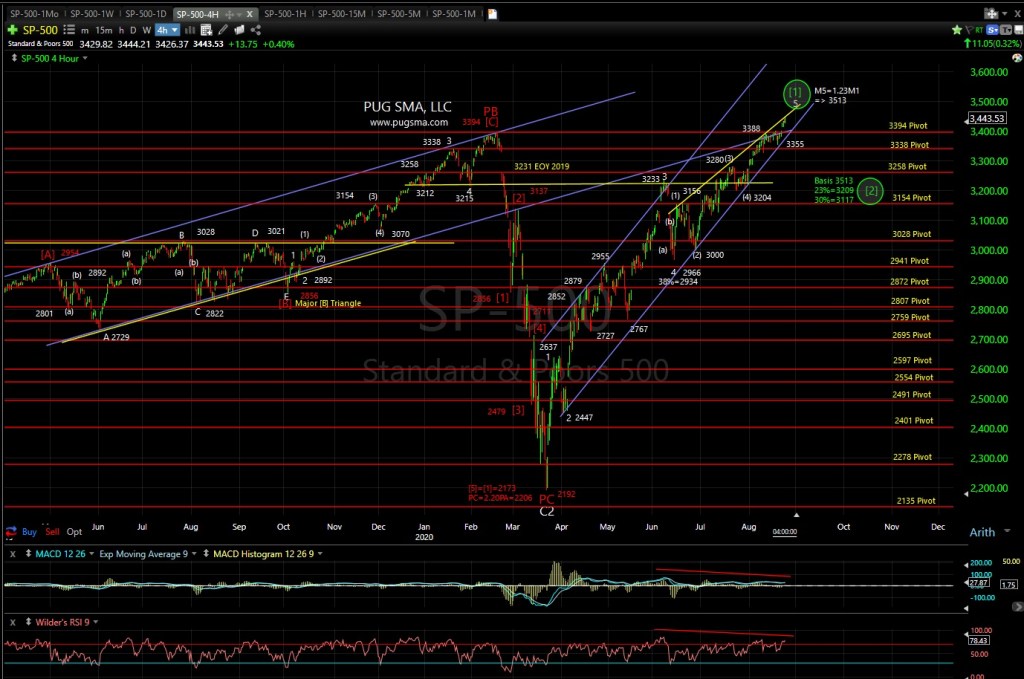Viewport: 1024px width, 679px height.
Task: Open the gray T dropdown button
Action: click(x=1006, y=30)
